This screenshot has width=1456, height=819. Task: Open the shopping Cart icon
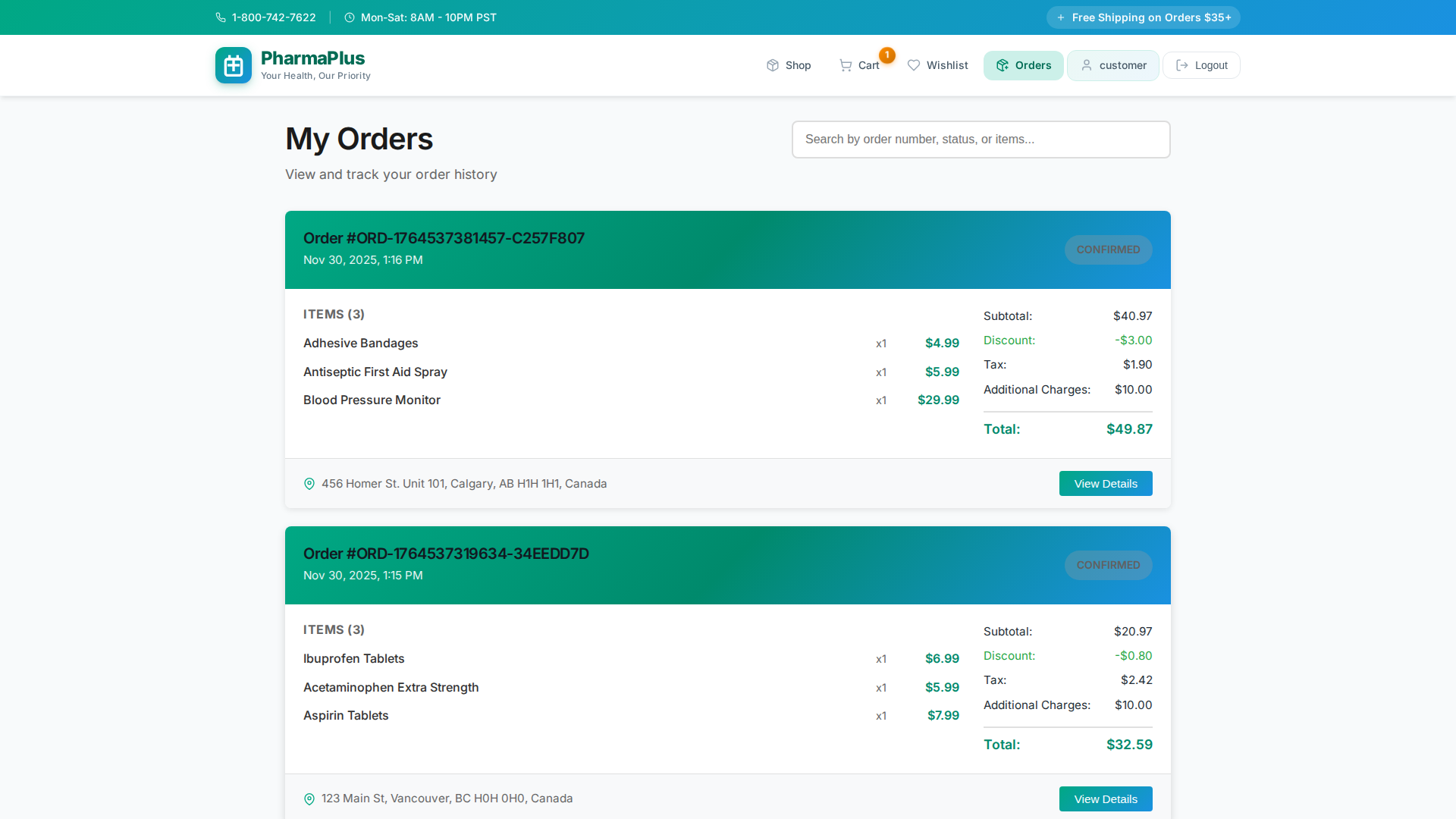pos(846,65)
